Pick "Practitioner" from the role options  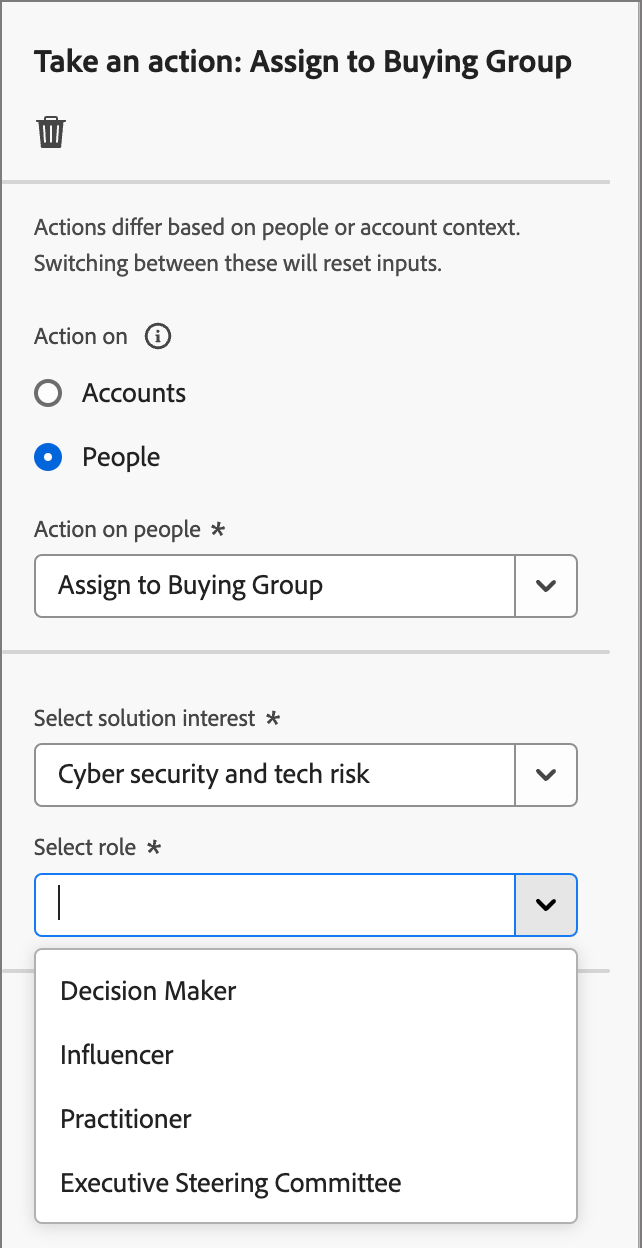[126, 1119]
